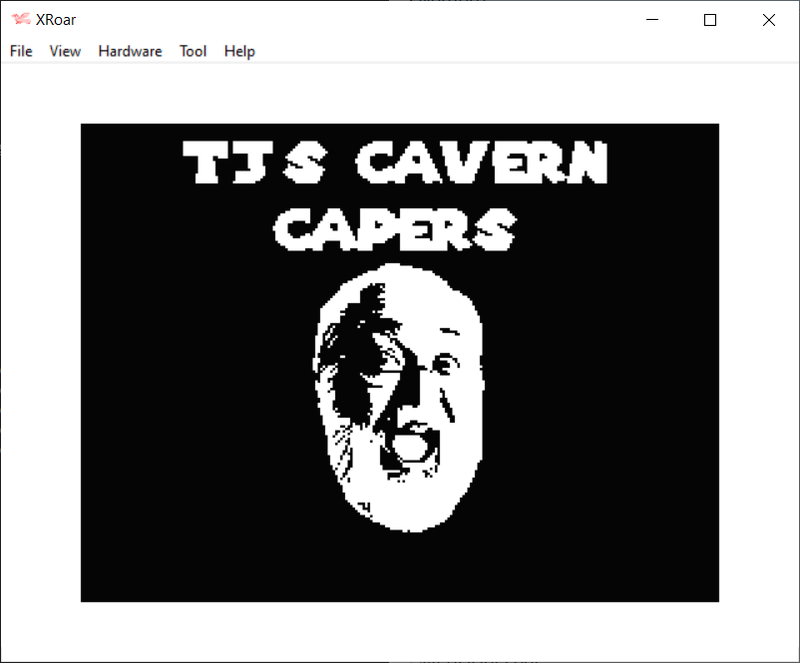Click the XRoar window title text
The image size is (800, 663).
(56, 20)
